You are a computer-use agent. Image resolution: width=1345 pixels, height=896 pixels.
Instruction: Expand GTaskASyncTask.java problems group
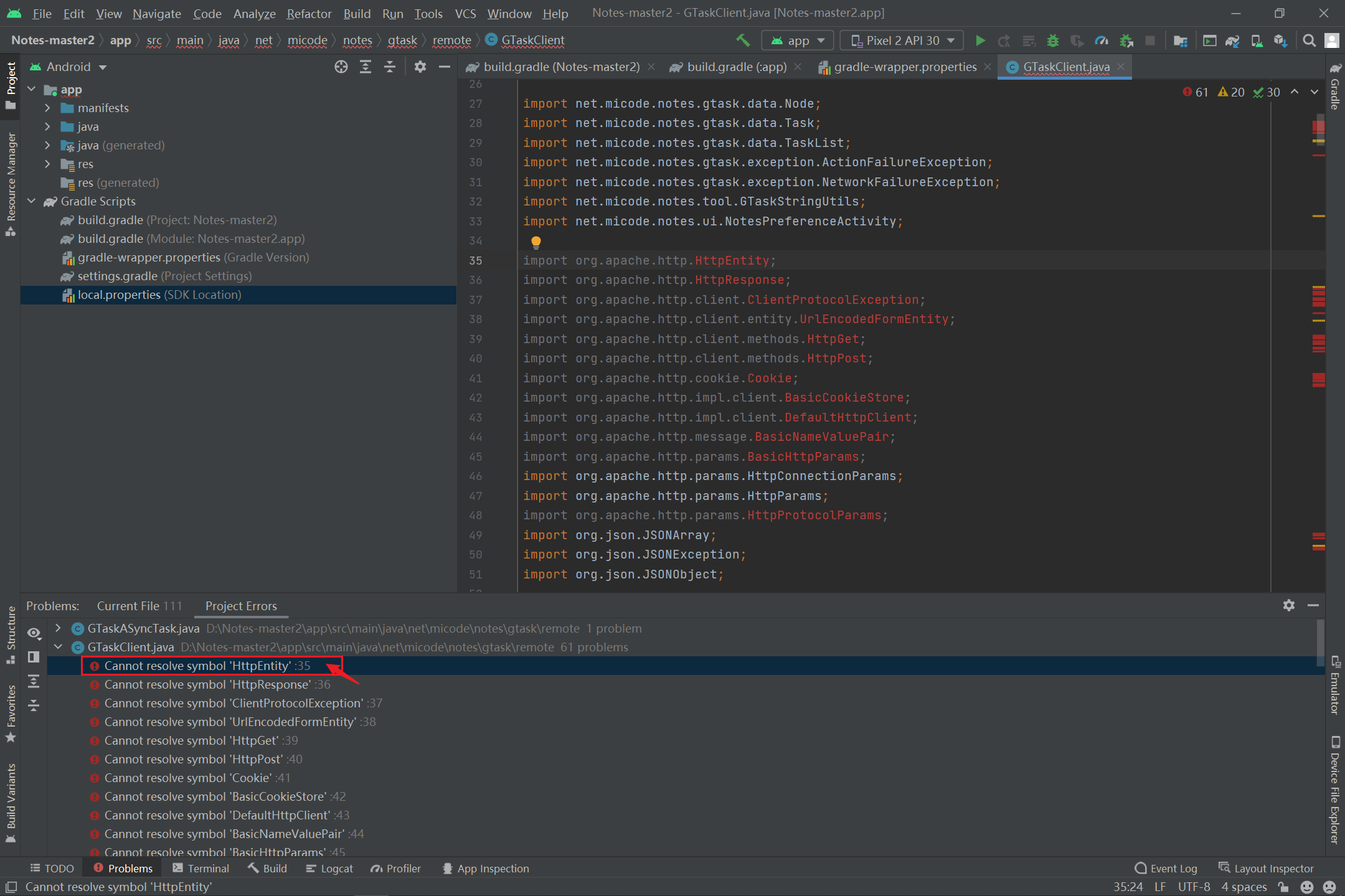pos(58,628)
